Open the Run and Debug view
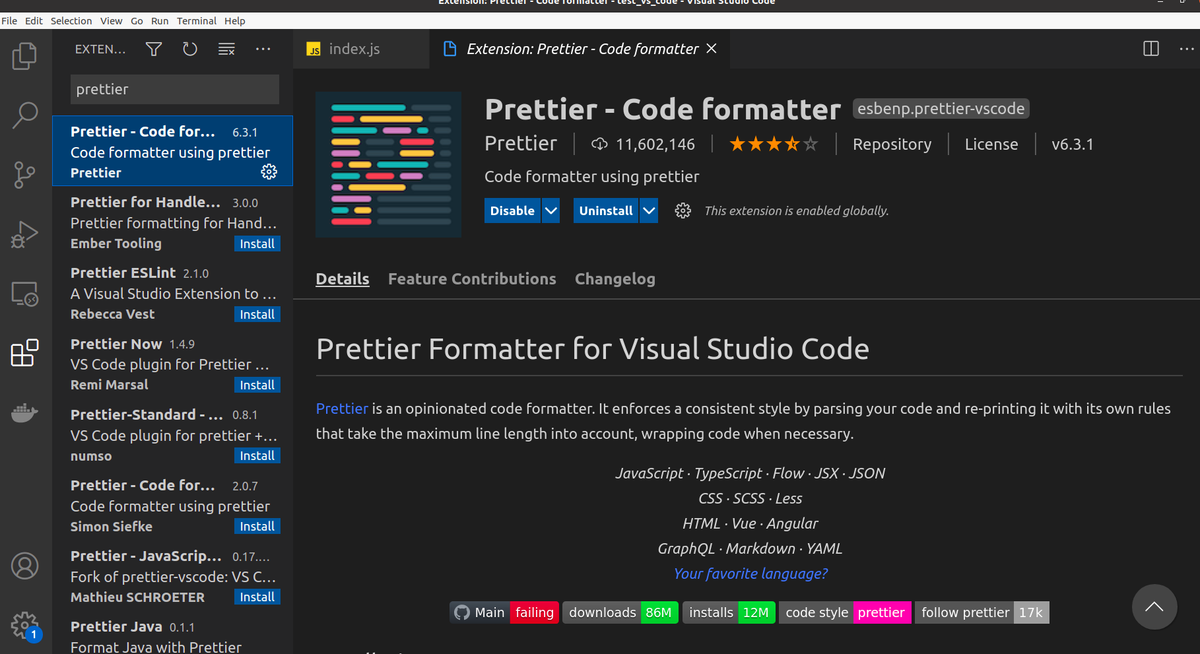Image resolution: width=1200 pixels, height=654 pixels. [24, 234]
